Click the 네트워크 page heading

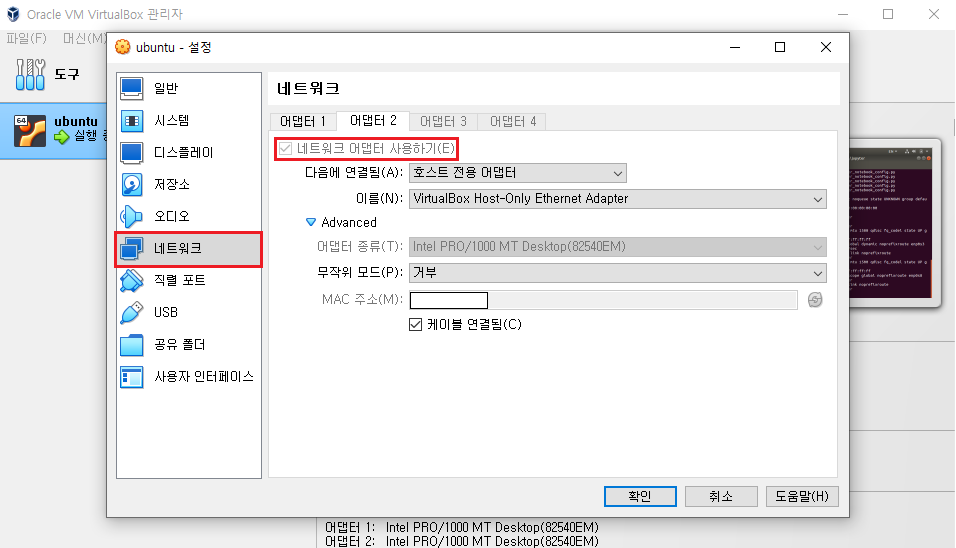pos(309,88)
